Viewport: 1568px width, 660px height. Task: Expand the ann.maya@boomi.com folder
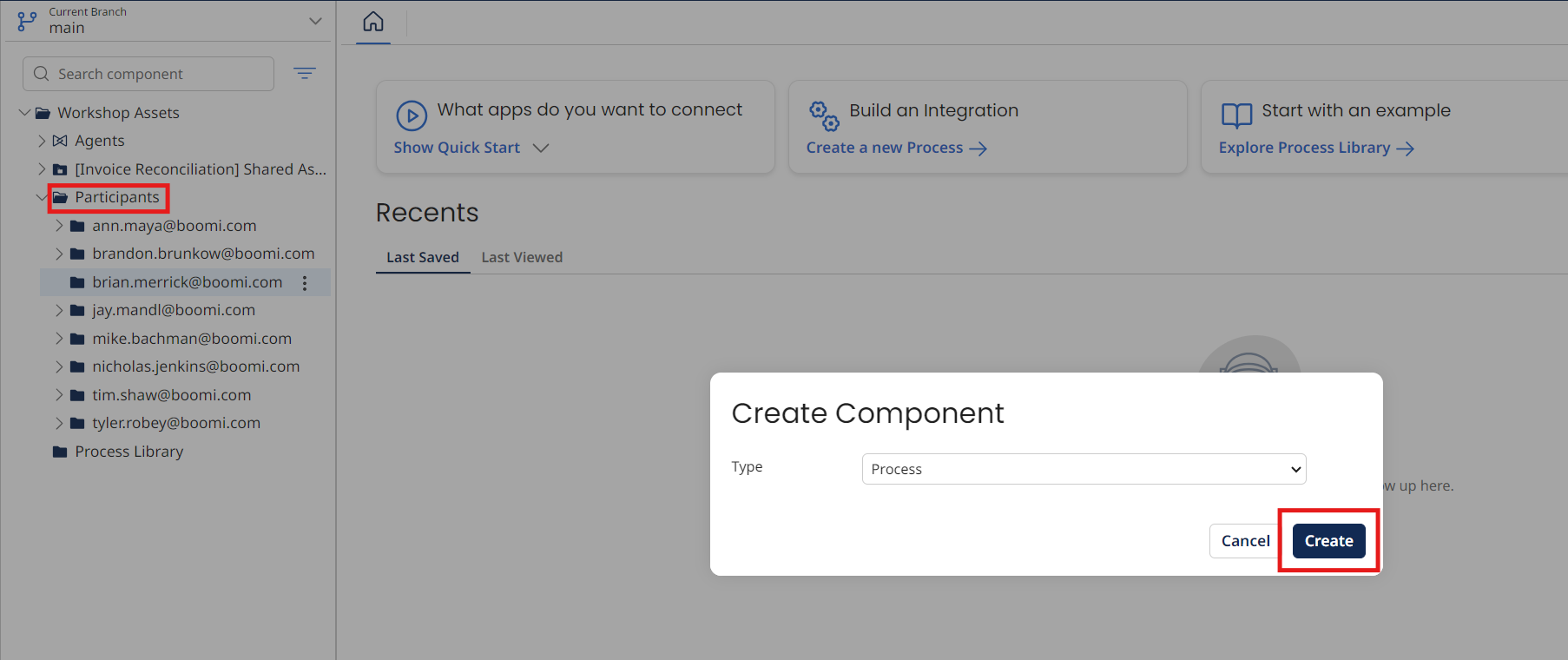(59, 226)
